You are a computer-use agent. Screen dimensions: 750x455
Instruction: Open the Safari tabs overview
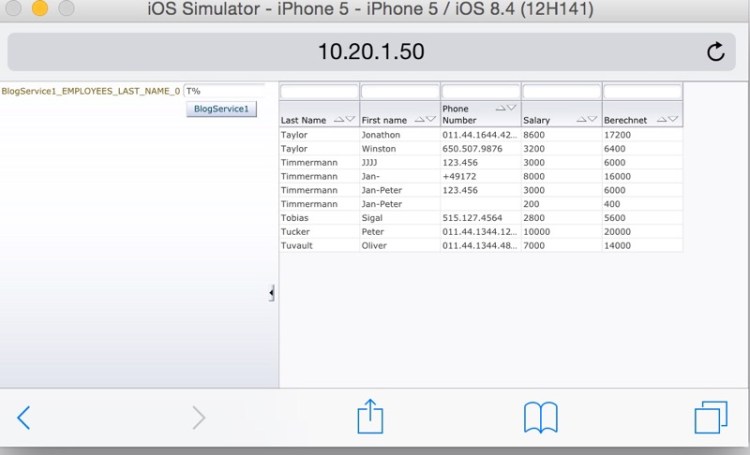[709, 417]
